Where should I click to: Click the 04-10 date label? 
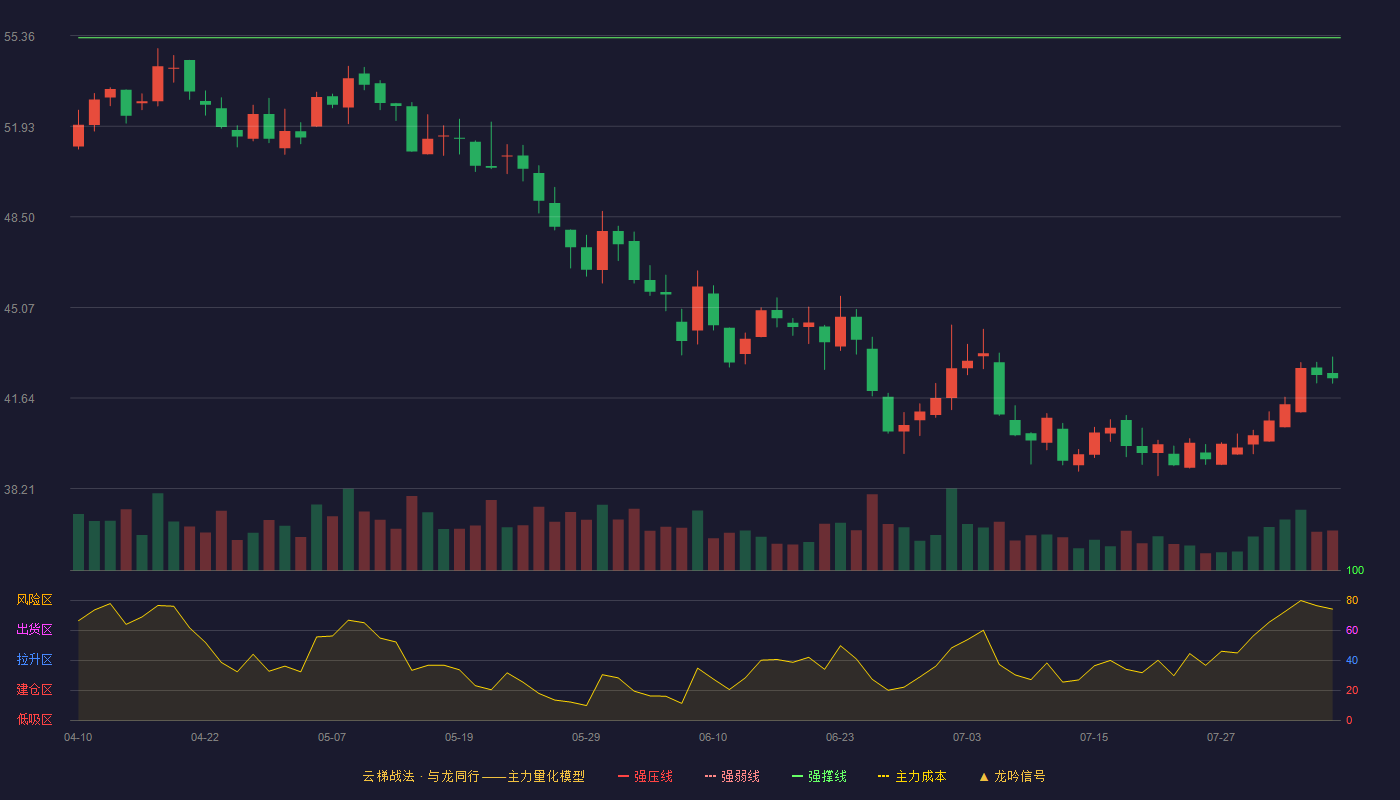[78, 737]
